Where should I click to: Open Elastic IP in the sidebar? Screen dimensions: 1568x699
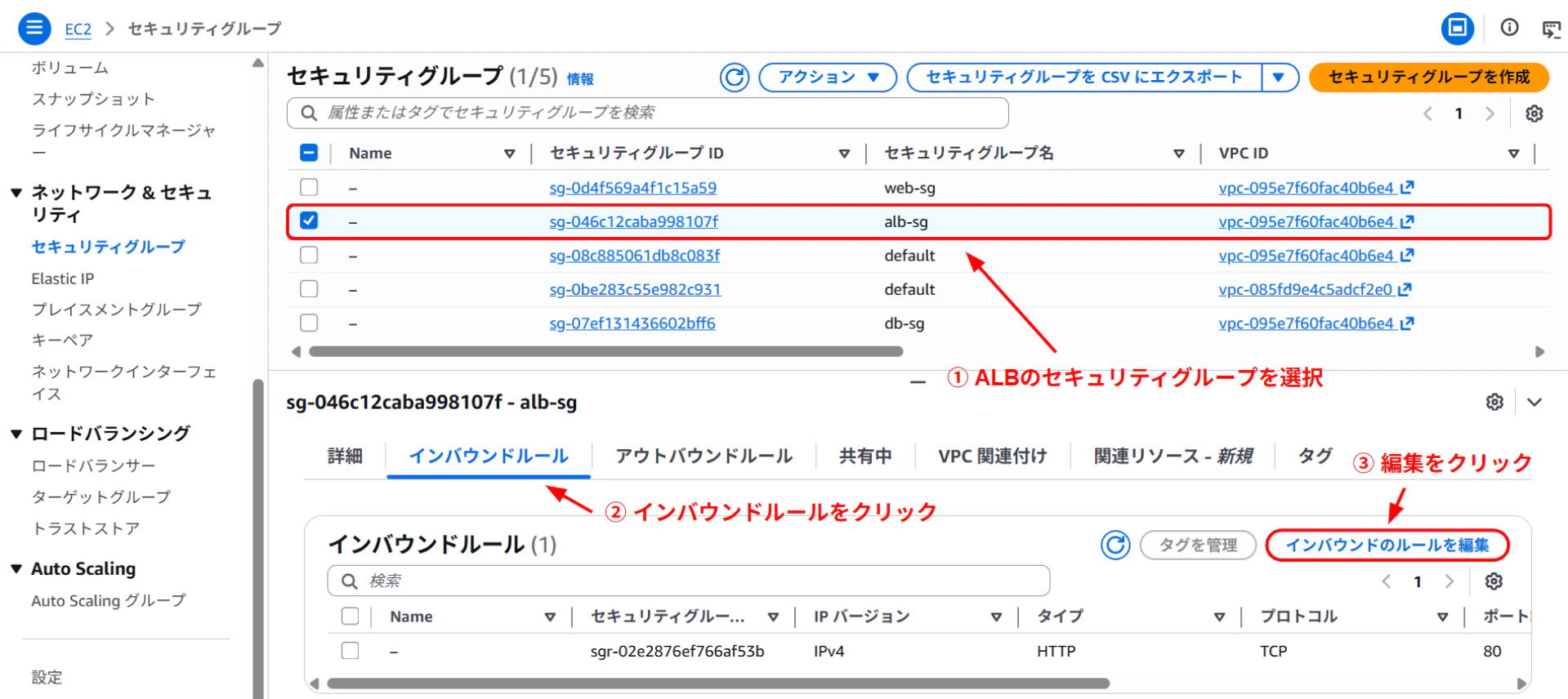point(63,278)
